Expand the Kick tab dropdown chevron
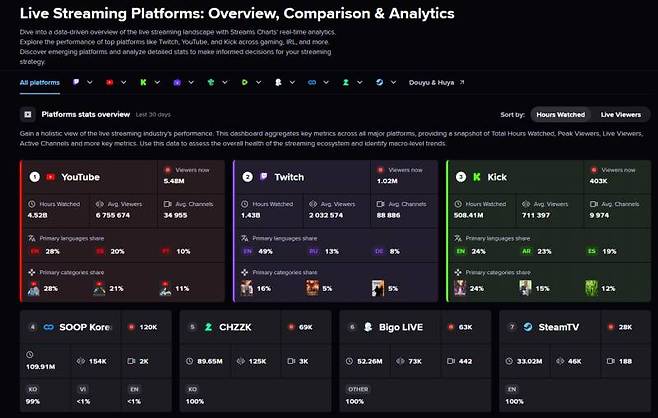This screenshot has height=418, width=658. tap(157, 82)
